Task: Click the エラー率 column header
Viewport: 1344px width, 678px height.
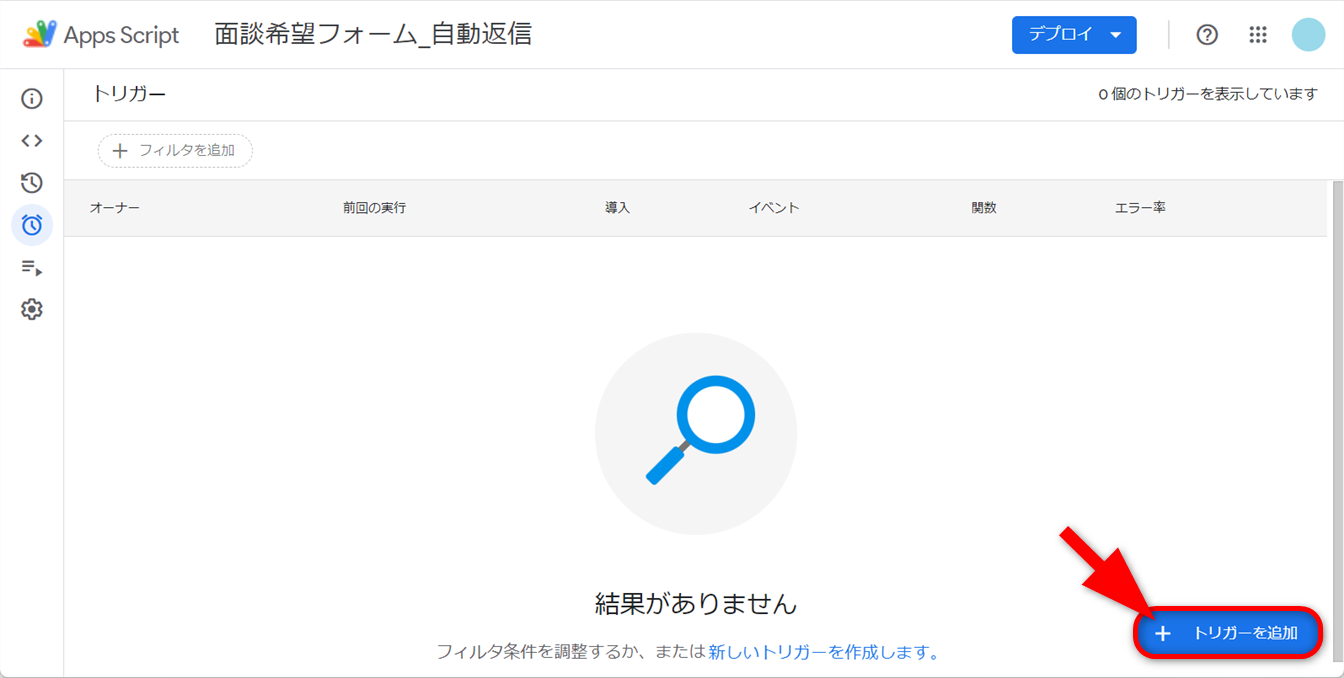Action: [1140, 208]
